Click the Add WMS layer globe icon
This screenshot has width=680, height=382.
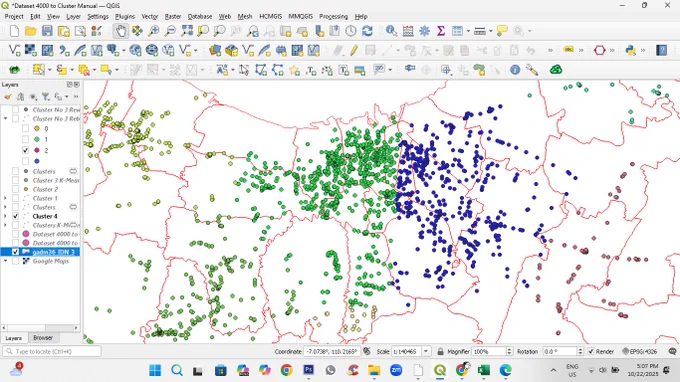135,50
